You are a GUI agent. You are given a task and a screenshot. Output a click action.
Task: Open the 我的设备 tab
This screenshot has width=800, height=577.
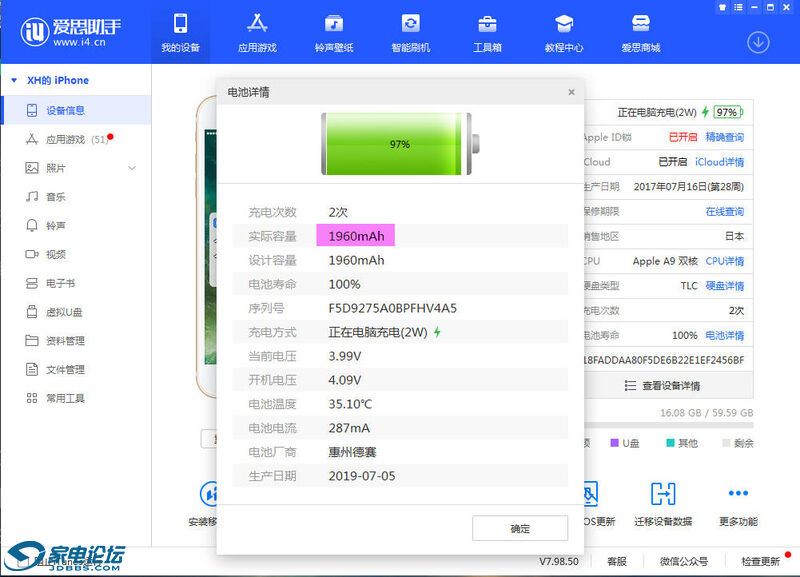[180, 33]
